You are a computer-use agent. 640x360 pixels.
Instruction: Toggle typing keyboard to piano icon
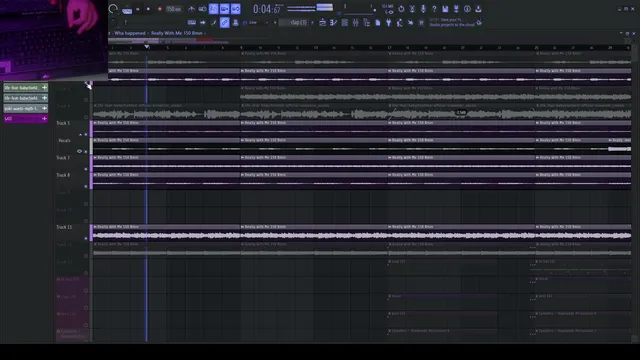coord(191,22)
